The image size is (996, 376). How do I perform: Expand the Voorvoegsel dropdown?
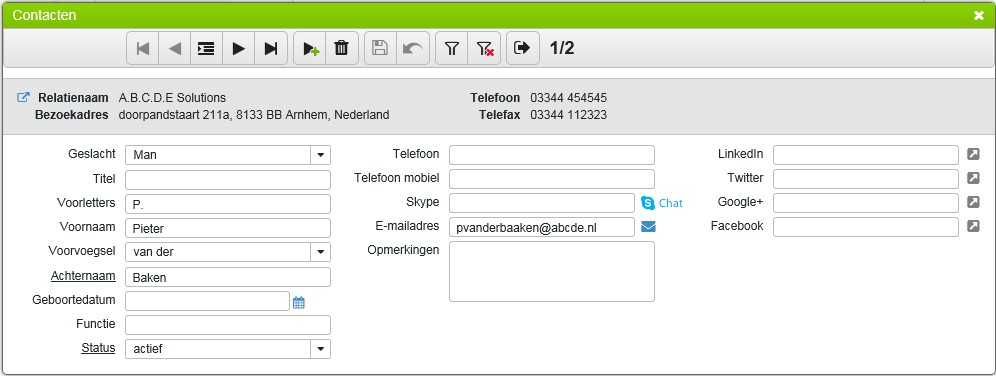point(320,252)
